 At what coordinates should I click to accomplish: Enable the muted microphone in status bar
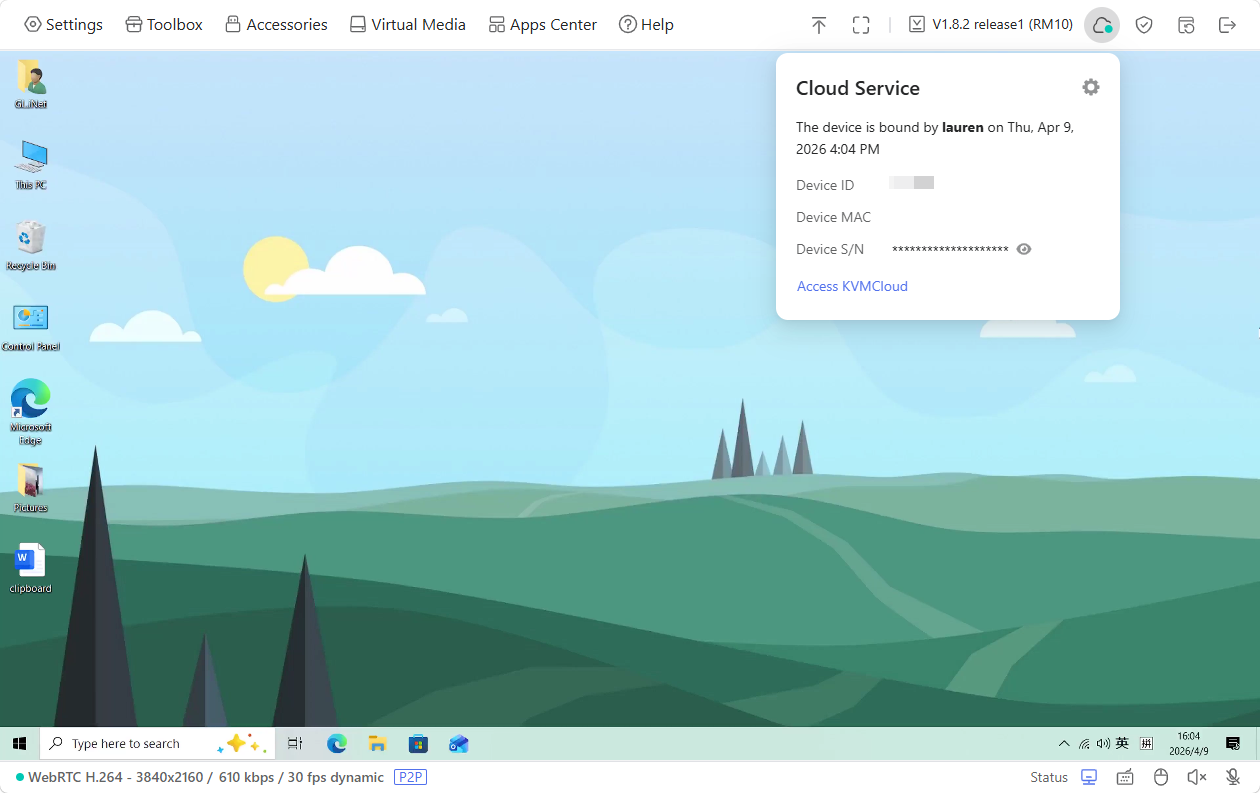pyautogui.click(x=1233, y=777)
